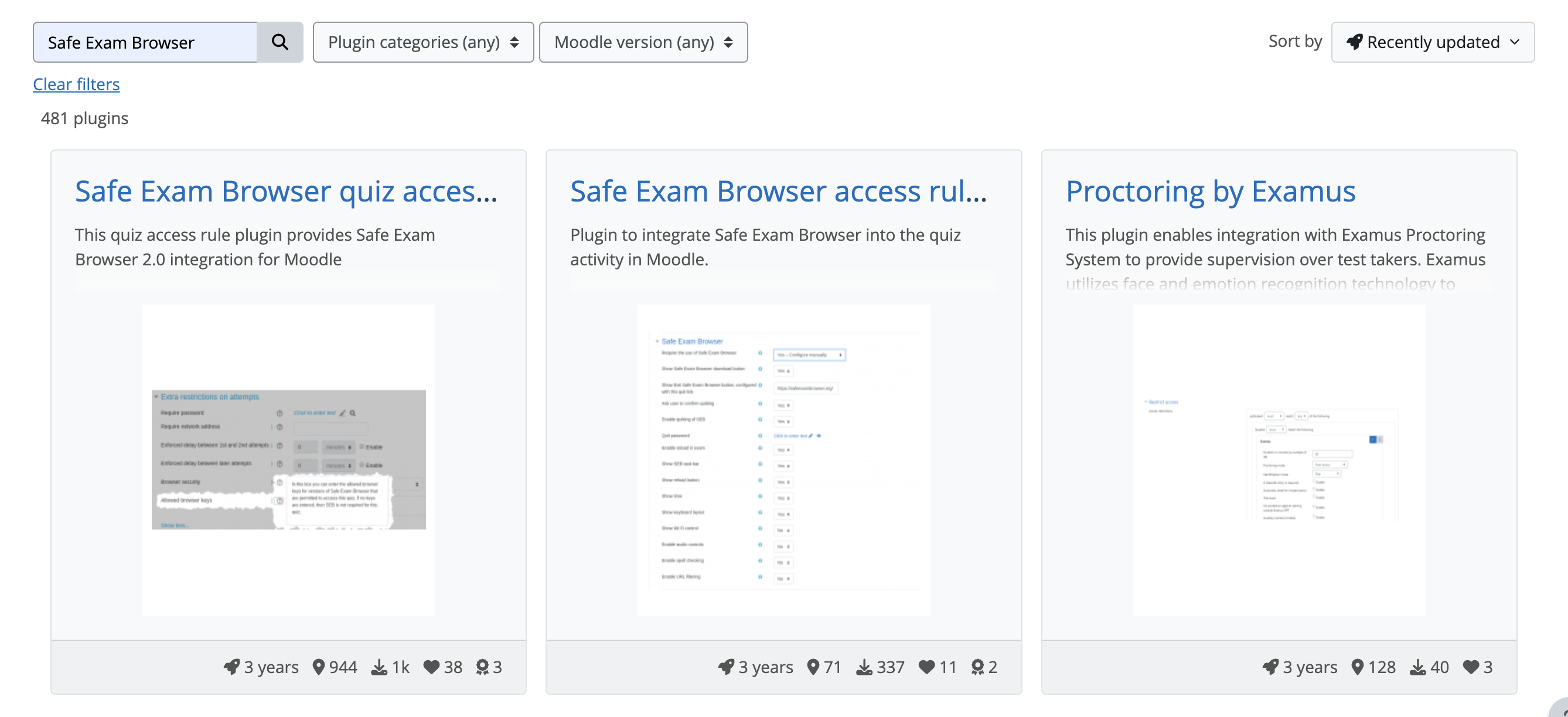The image size is (1568, 717).
Task: Click Clear filters link
Action: coord(76,84)
